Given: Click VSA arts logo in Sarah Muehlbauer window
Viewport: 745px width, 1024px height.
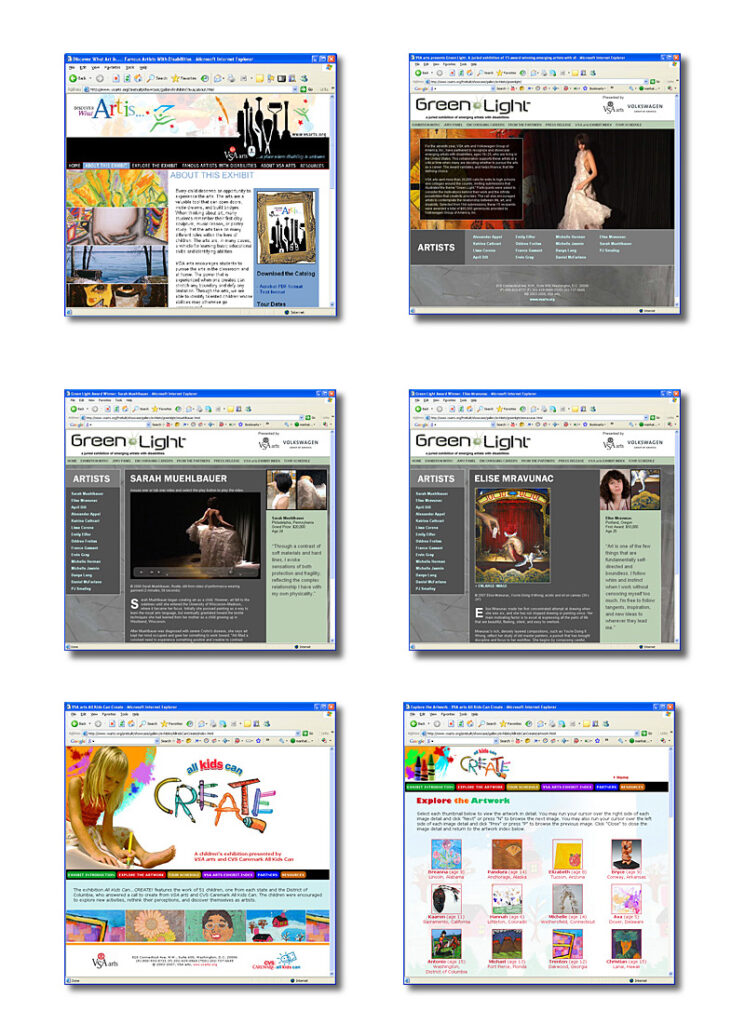Looking at the screenshot, I should click(x=269, y=443).
